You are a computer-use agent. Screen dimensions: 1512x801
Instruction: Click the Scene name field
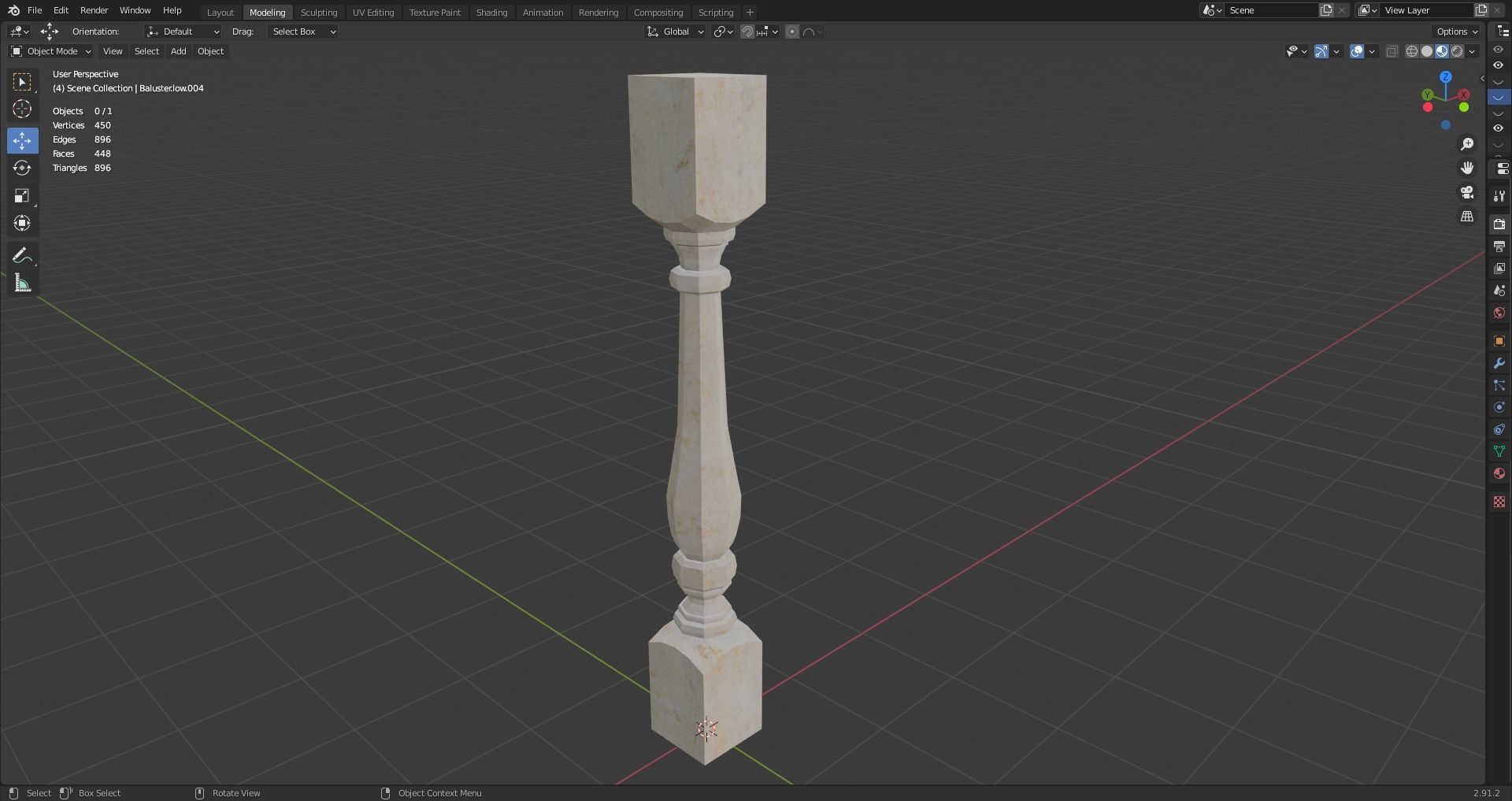(x=1271, y=10)
